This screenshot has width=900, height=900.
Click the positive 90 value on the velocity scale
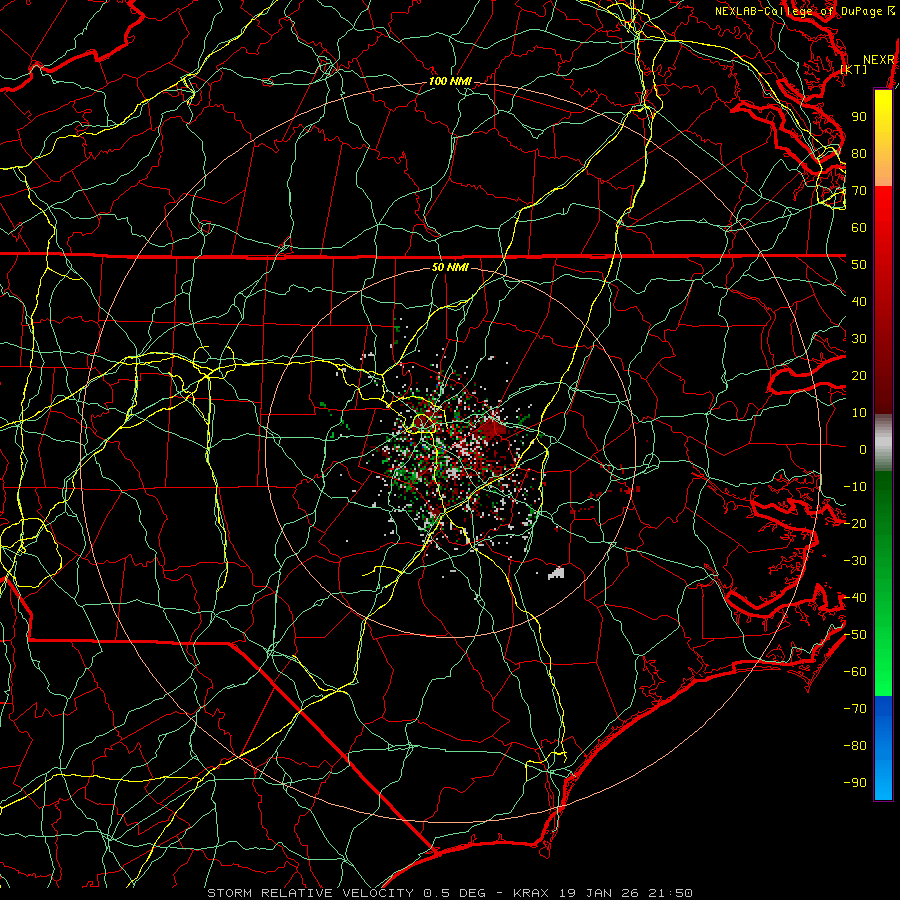(859, 117)
